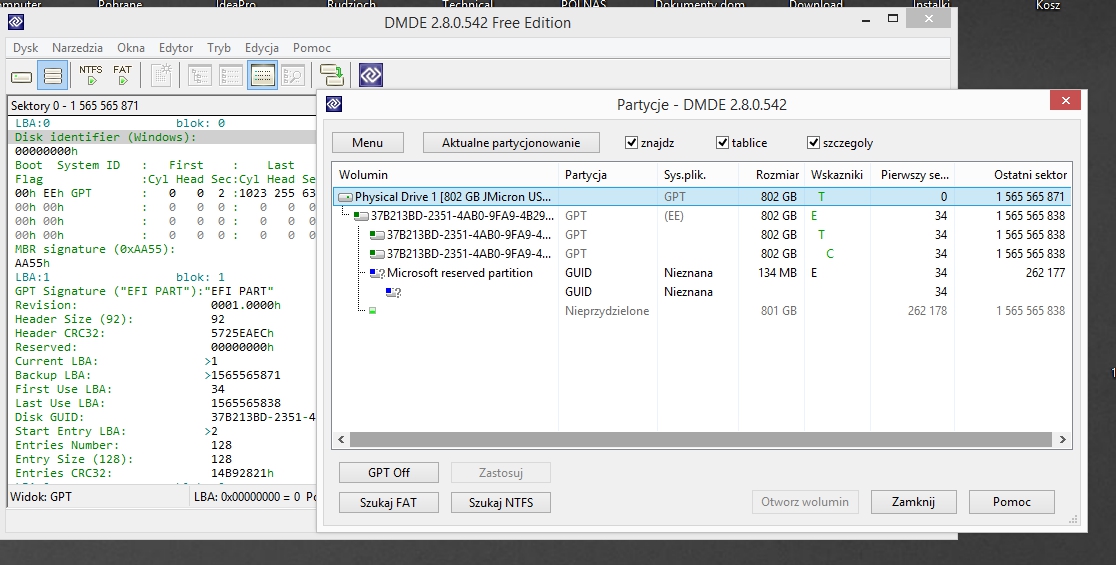Click the Partycje dialog title icon
This screenshot has width=1116, height=565.
click(x=334, y=104)
